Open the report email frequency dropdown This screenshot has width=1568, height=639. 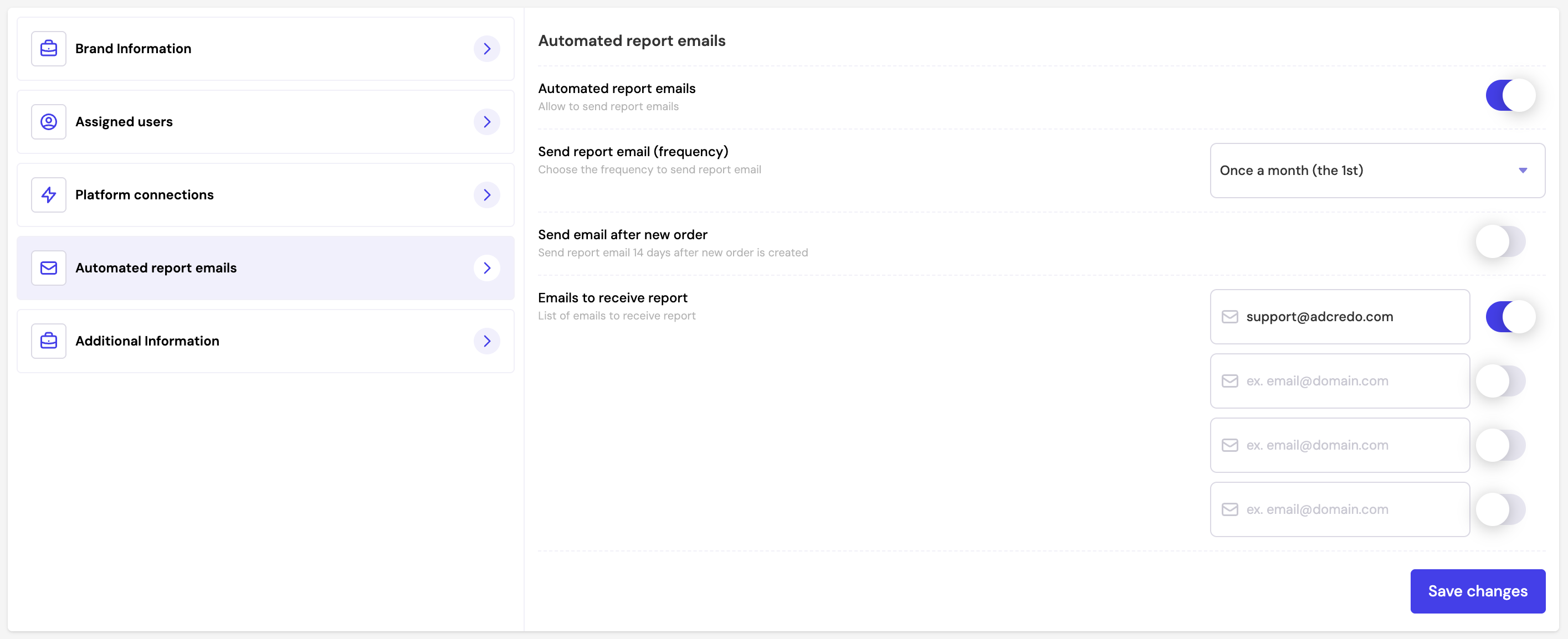(x=1377, y=171)
